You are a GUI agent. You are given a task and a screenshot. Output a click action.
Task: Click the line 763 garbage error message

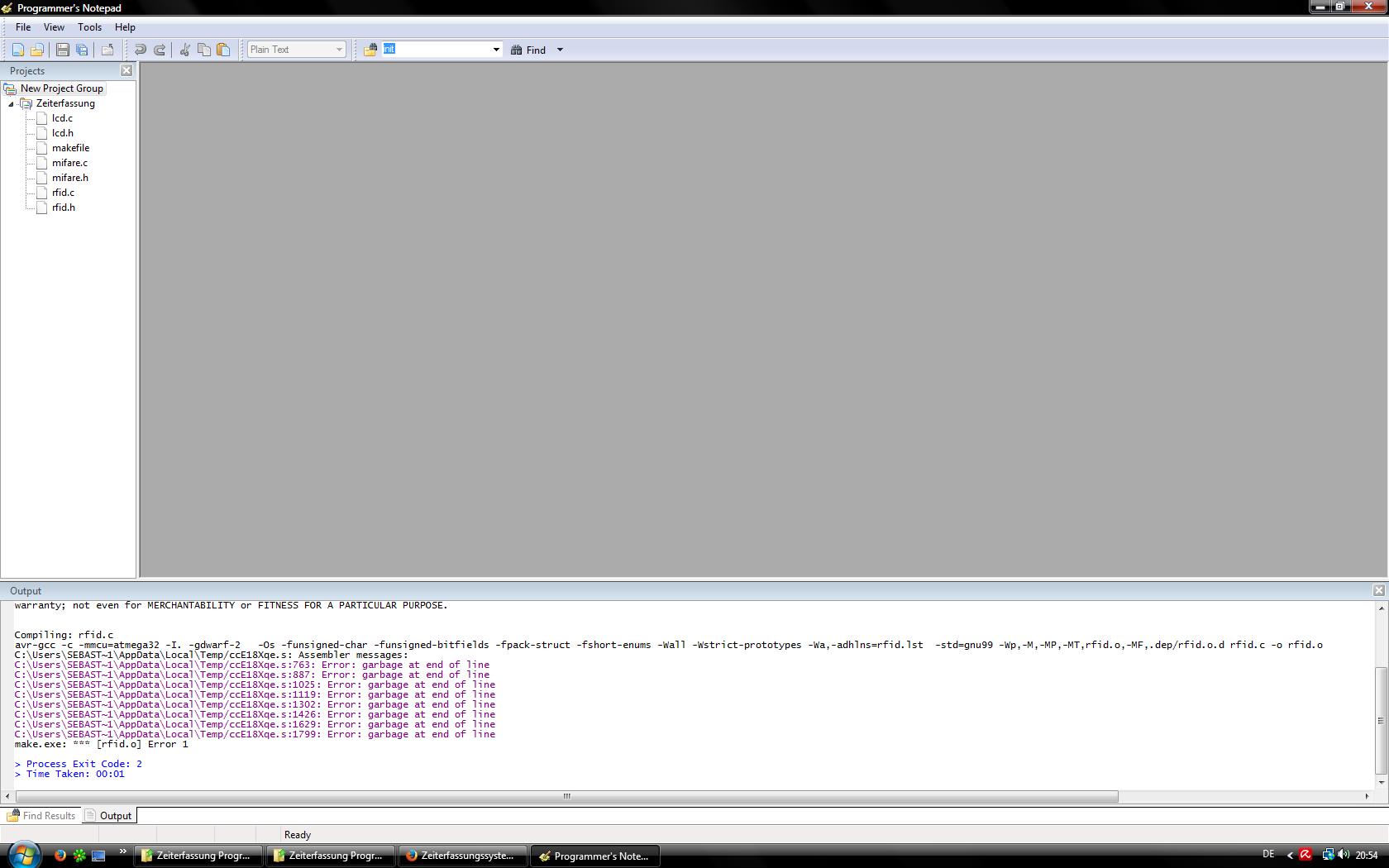(x=251, y=665)
